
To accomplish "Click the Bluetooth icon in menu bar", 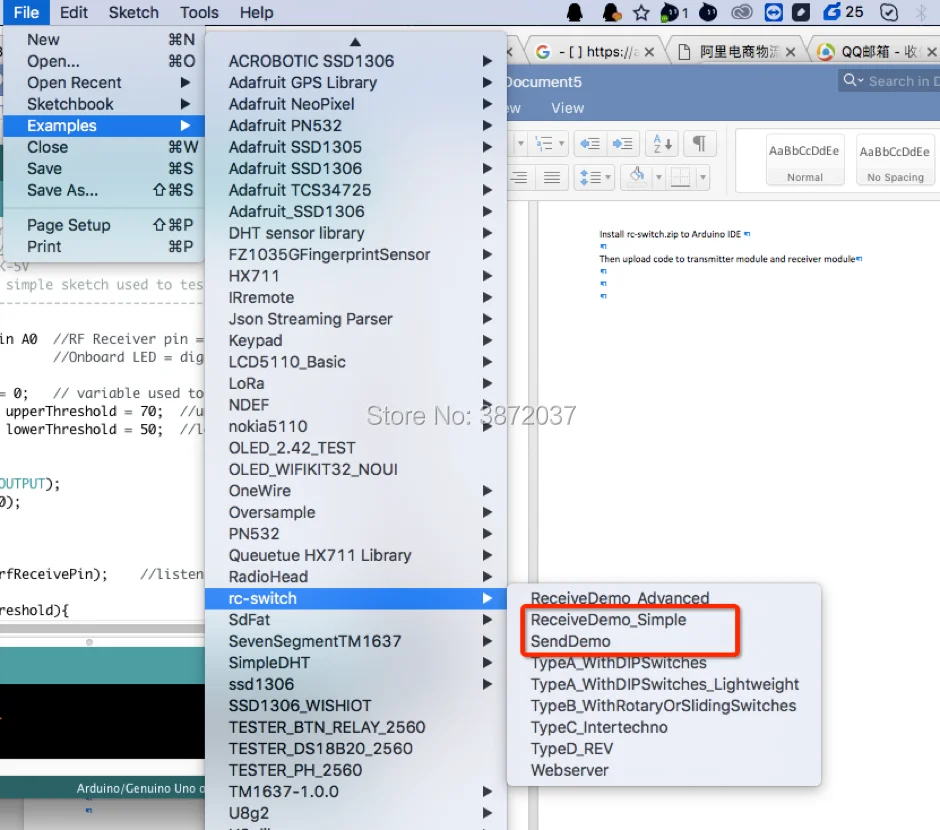I will tap(921, 12).
